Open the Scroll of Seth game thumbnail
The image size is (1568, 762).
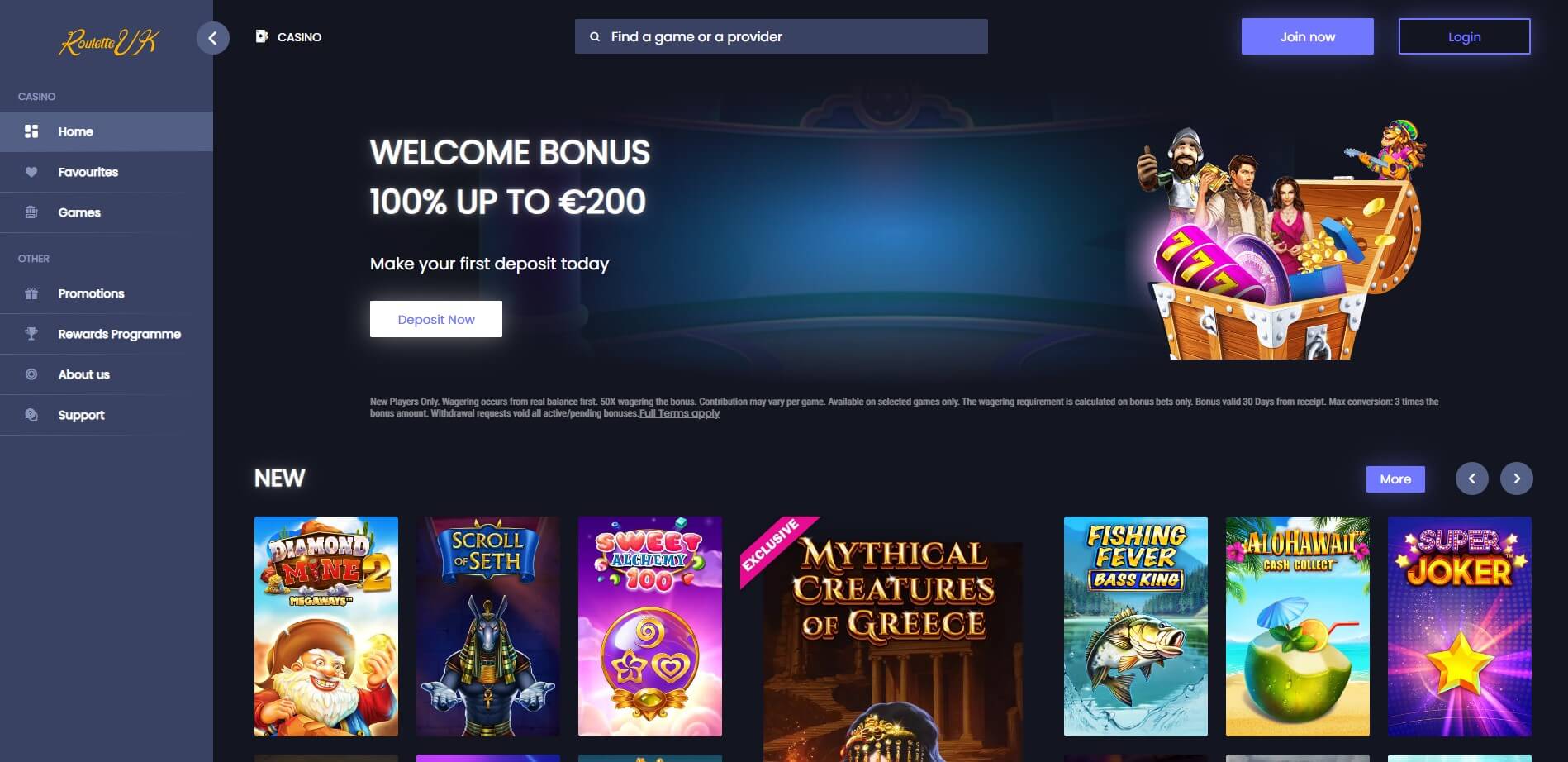tap(488, 626)
